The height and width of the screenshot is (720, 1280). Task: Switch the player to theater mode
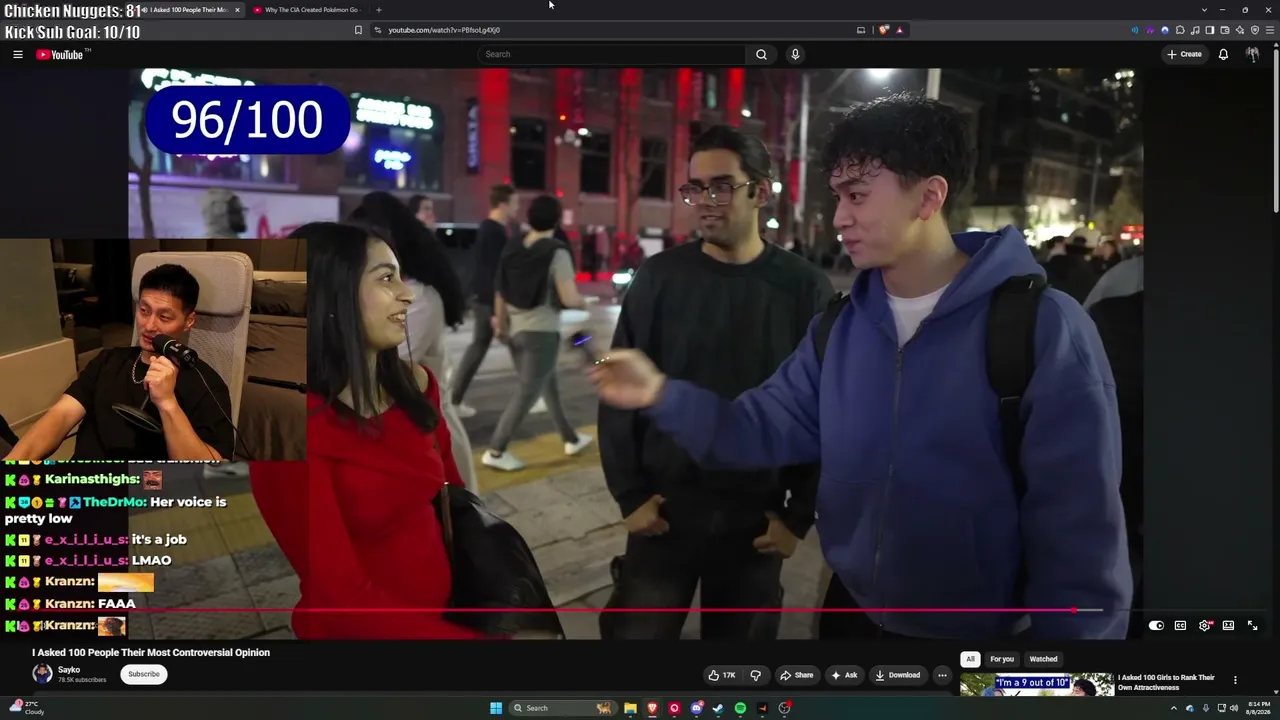point(1228,625)
